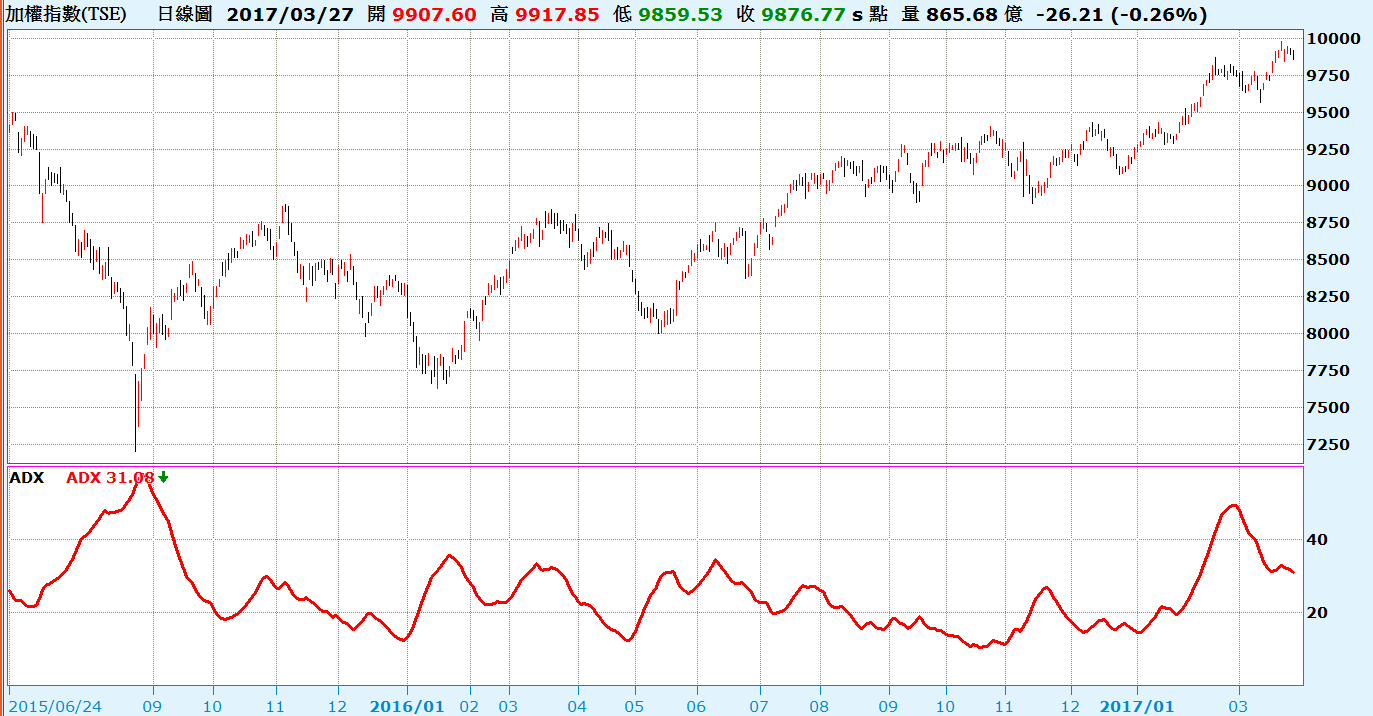Click the 10000 price axis label
This screenshot has width=1373, height=716.
click(x=1338, y=39)
